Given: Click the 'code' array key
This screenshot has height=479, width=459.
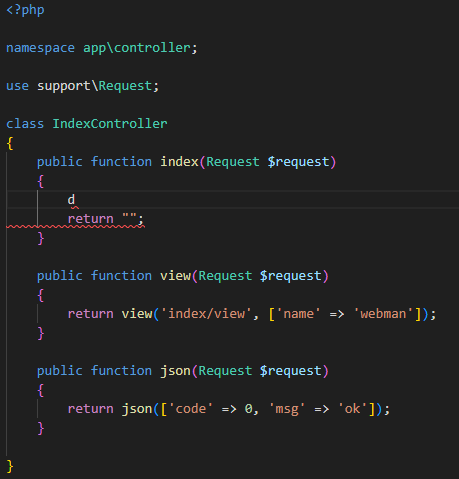Looking at the screenshot, I should tap(191, 409).
